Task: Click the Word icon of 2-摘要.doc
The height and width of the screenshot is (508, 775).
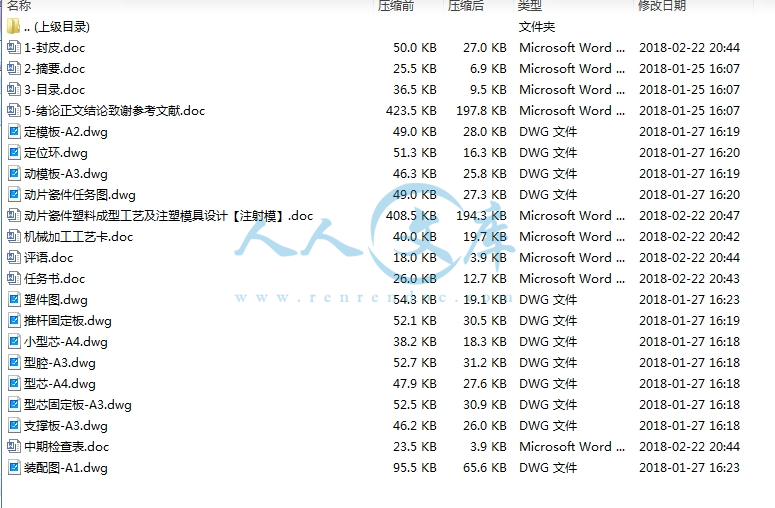Action: pyautogui.click(x=14, y=68)
